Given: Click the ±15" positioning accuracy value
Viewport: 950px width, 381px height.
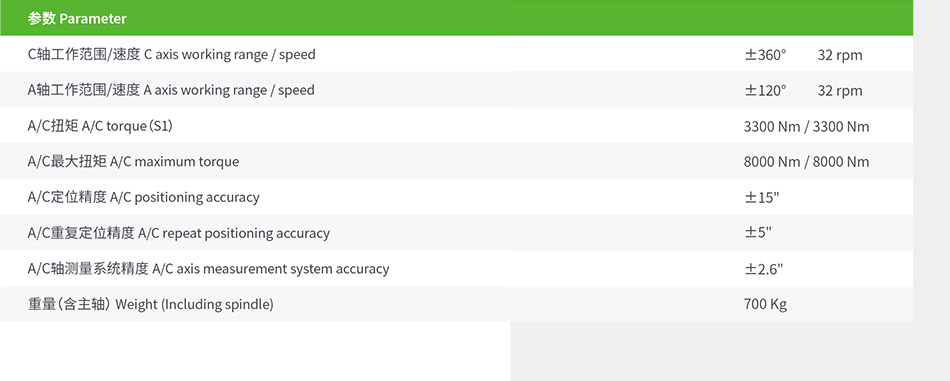Looking at the screenshot, I should [762, 197].
